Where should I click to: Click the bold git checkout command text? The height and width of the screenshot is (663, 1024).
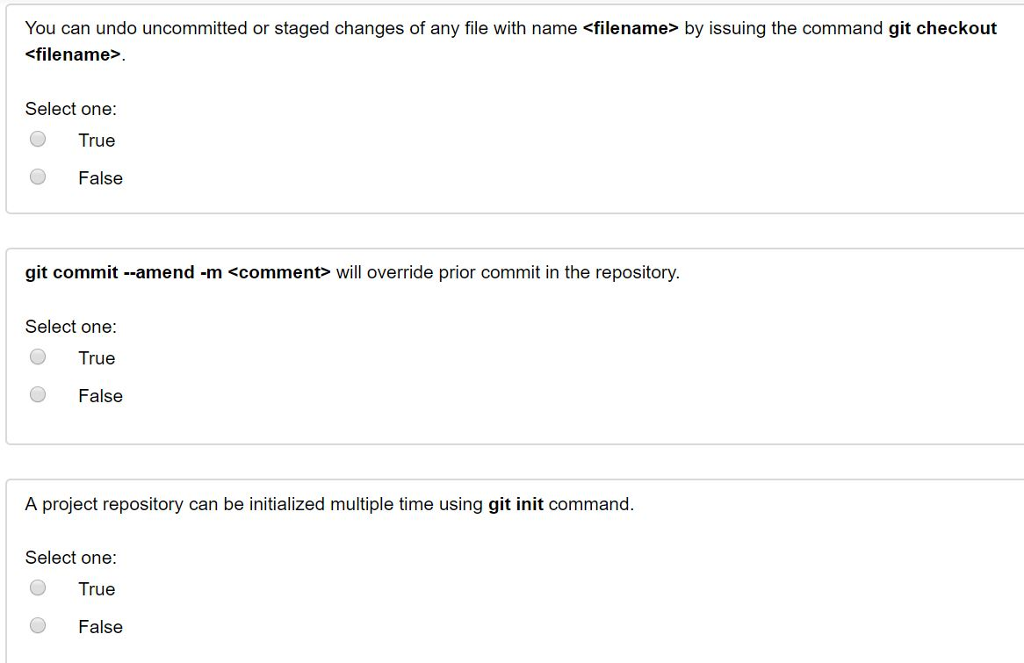(x=941, y=28)
